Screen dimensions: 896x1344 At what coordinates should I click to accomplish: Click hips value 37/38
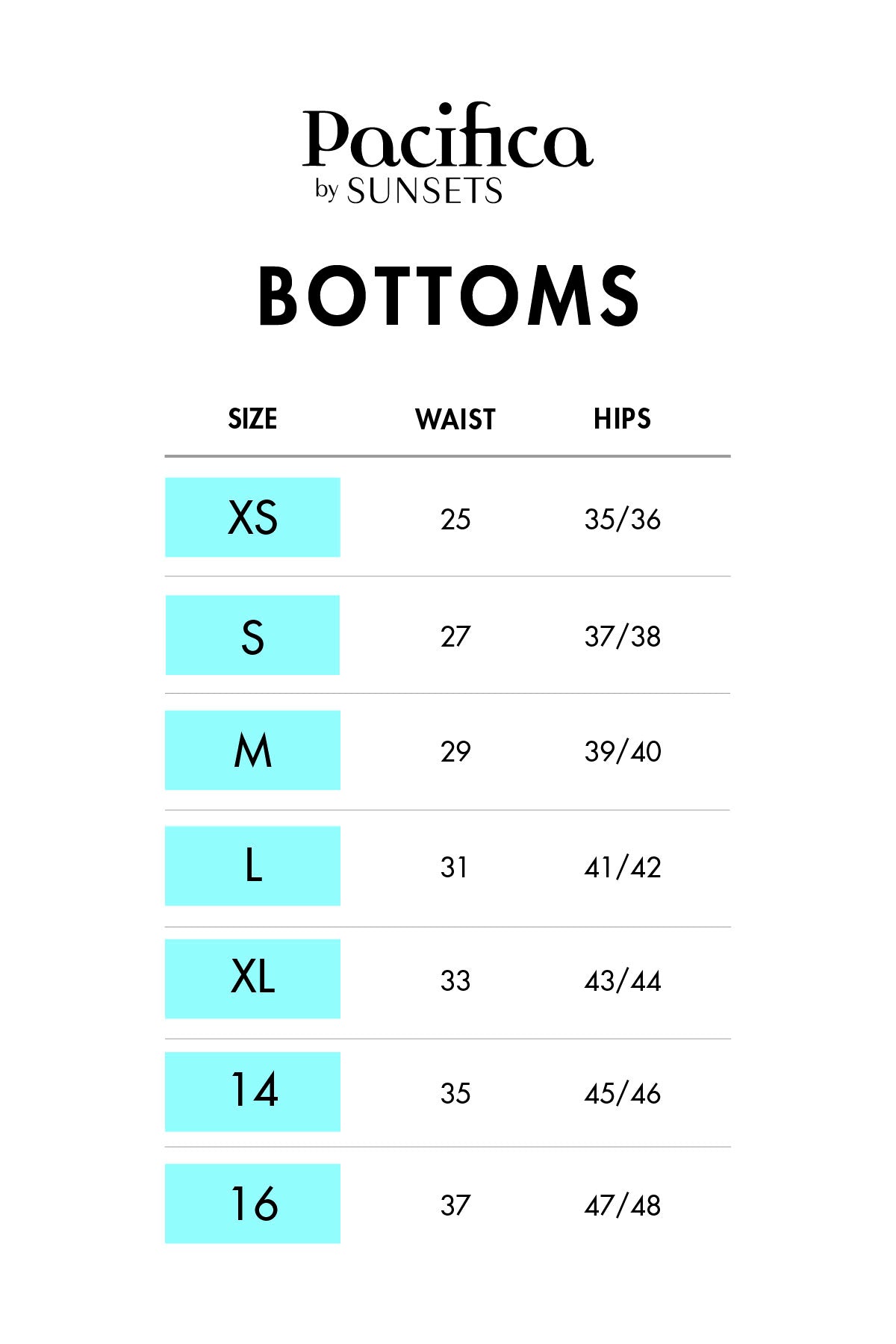tap(623, 637)
